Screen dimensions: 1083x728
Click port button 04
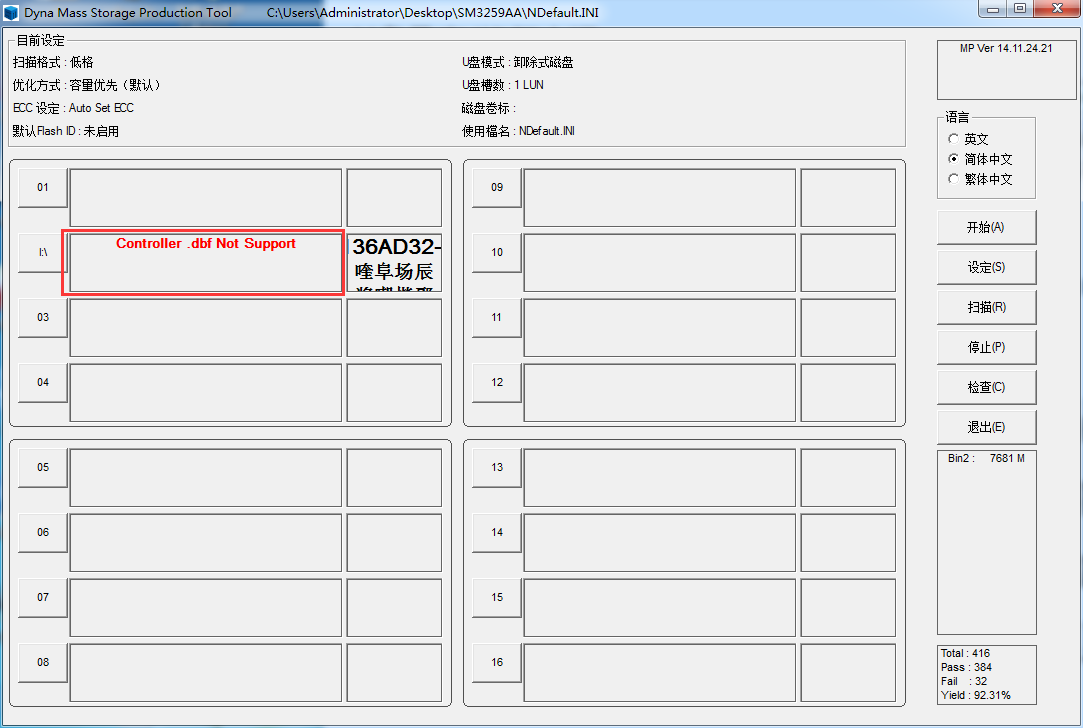[x=43, y=382]
